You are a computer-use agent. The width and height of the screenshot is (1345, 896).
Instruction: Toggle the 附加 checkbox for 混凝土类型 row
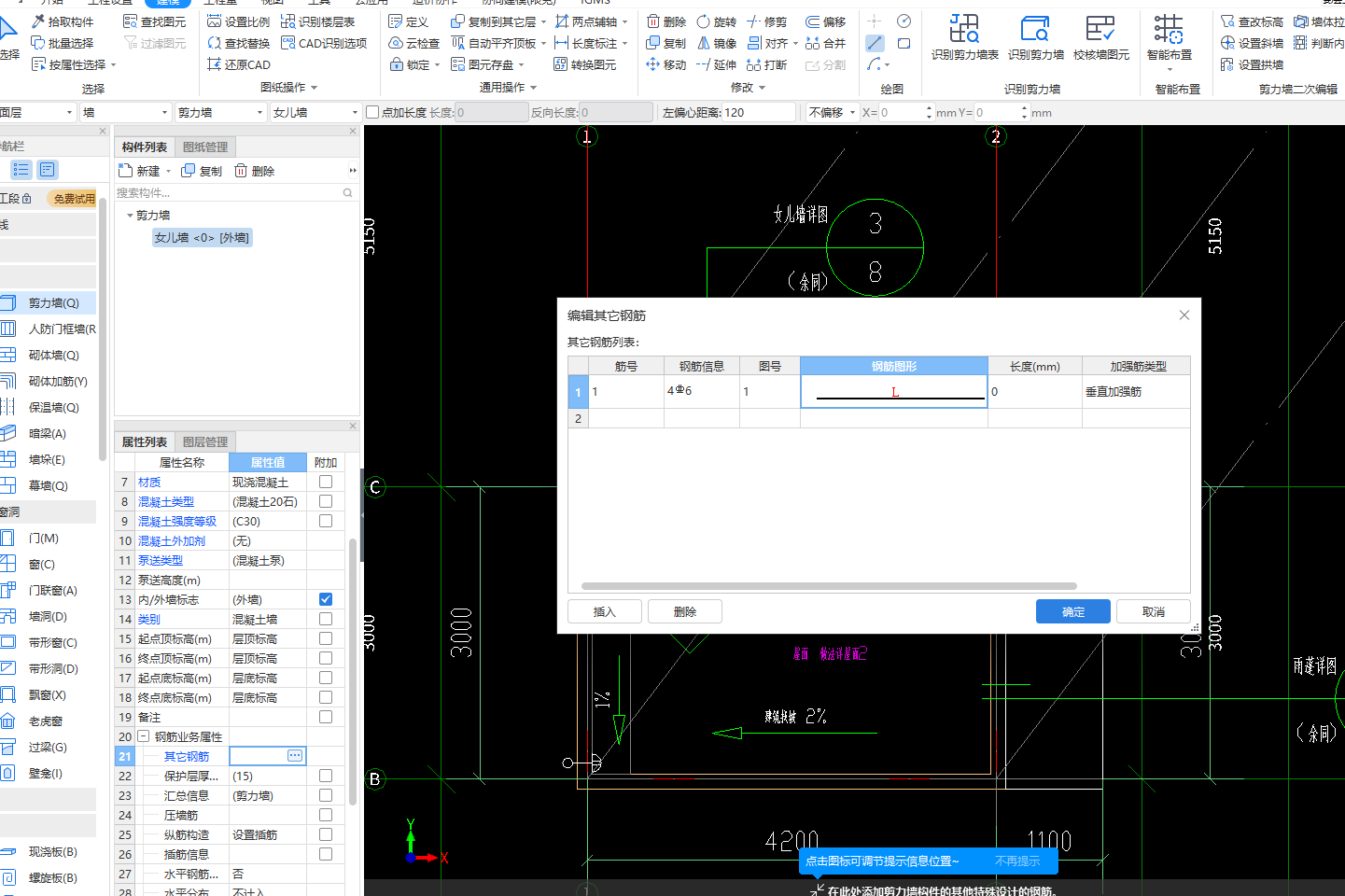point(326,501)
